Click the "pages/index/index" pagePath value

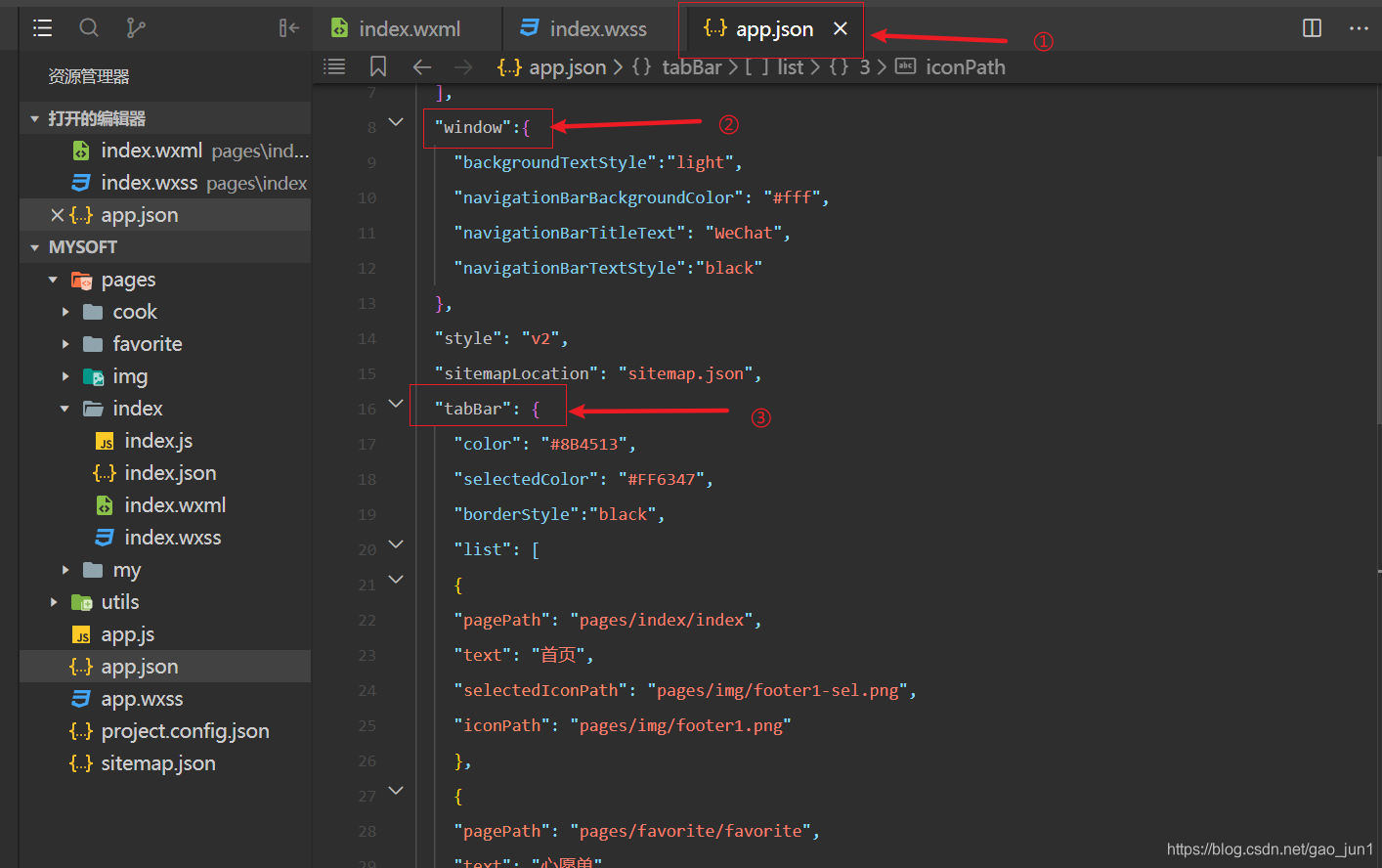[662, 620]
